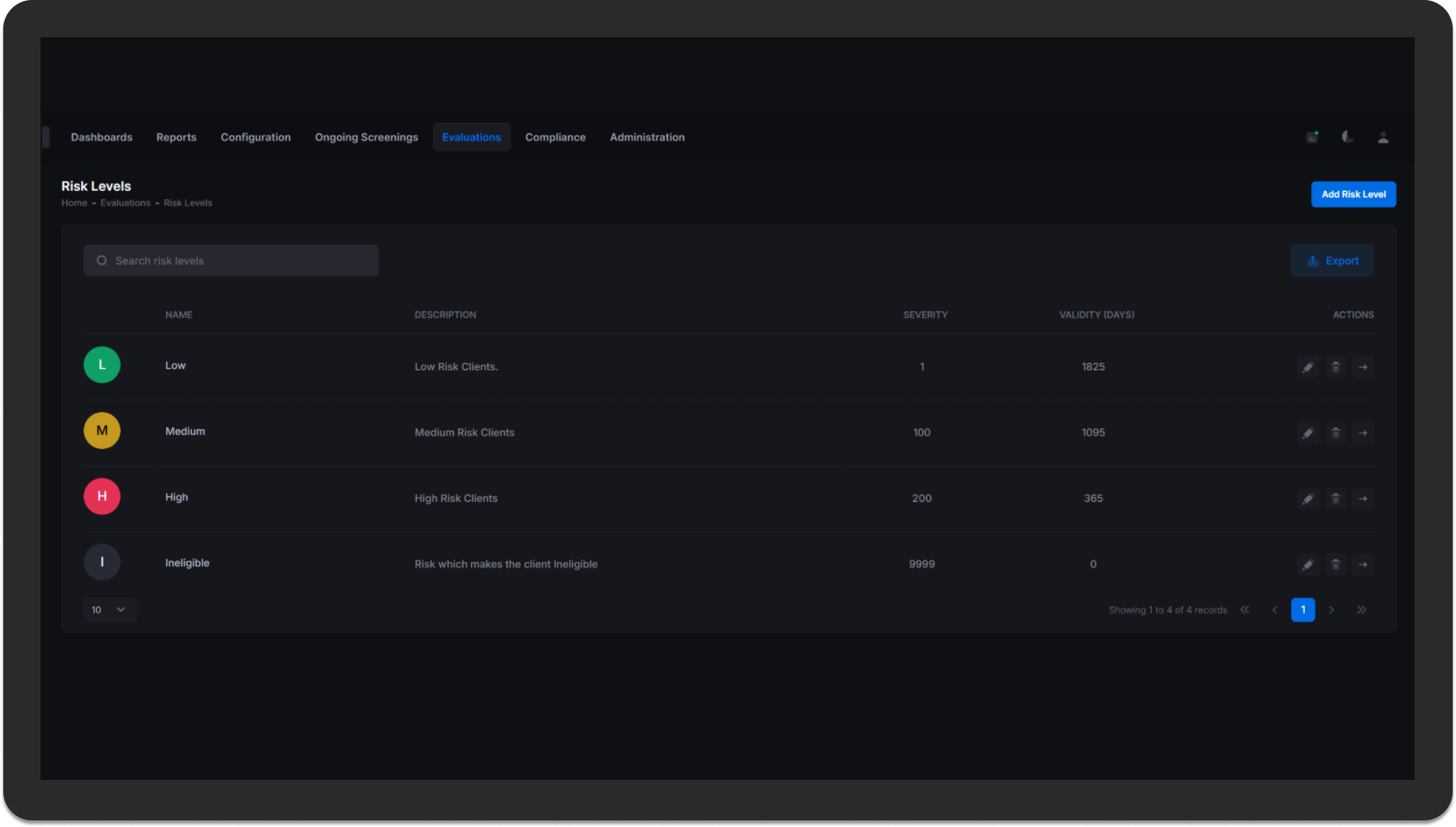Screen dimensions: 1456x827
Task: Open the Configuration menu
Action: tap(255, 137)
